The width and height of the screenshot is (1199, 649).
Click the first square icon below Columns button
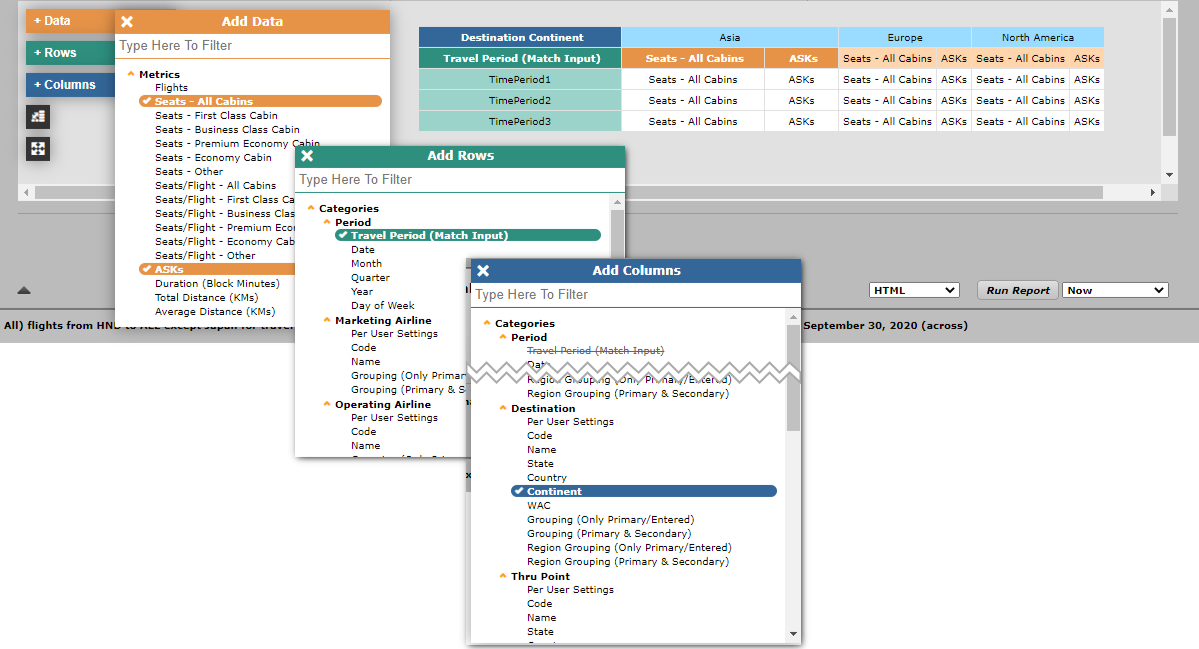38,117
